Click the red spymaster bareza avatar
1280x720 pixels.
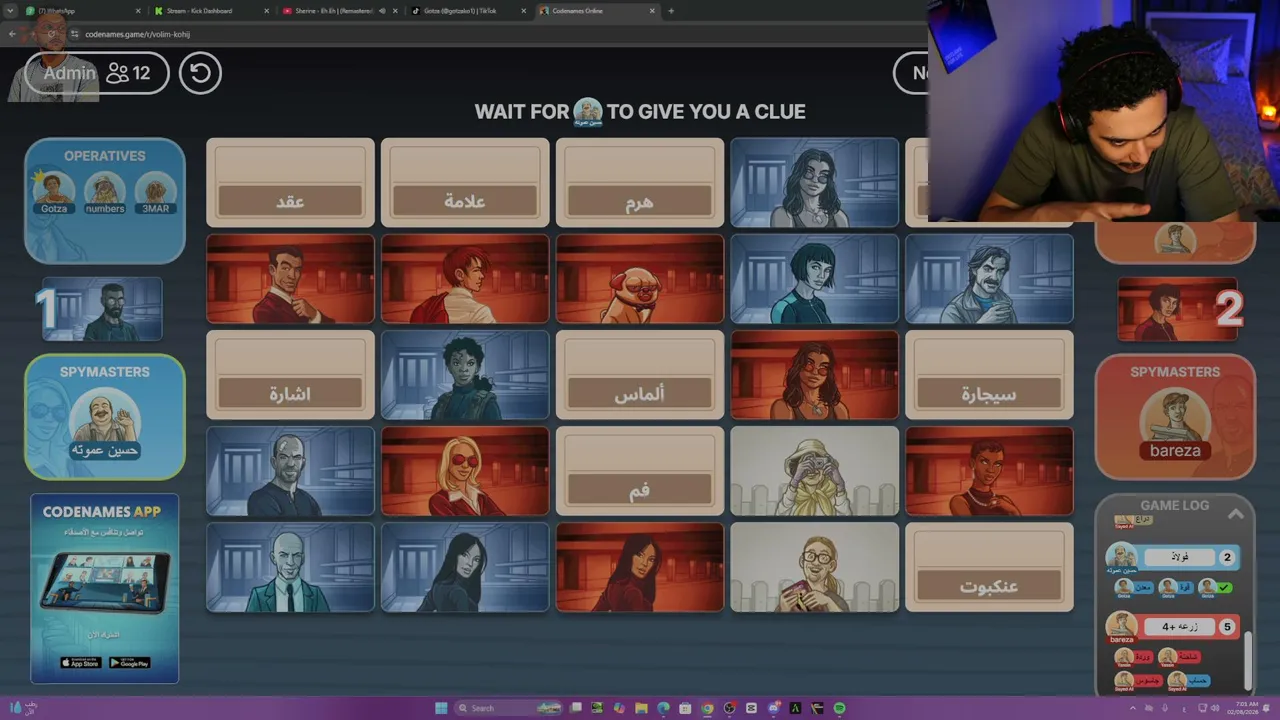point(1175,424)
